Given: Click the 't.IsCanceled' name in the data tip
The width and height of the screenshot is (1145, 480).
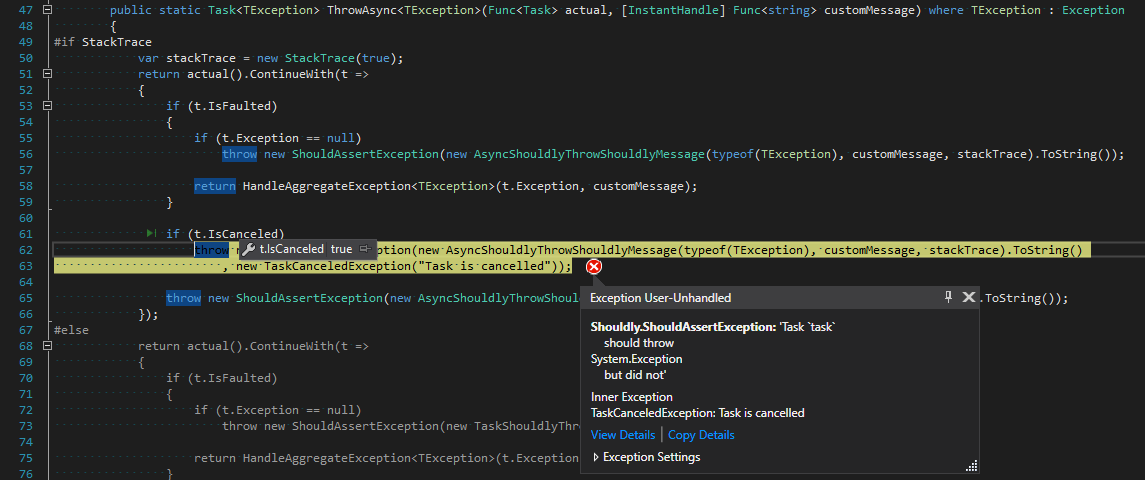Looking at the screenshot, I should point(291,249).
